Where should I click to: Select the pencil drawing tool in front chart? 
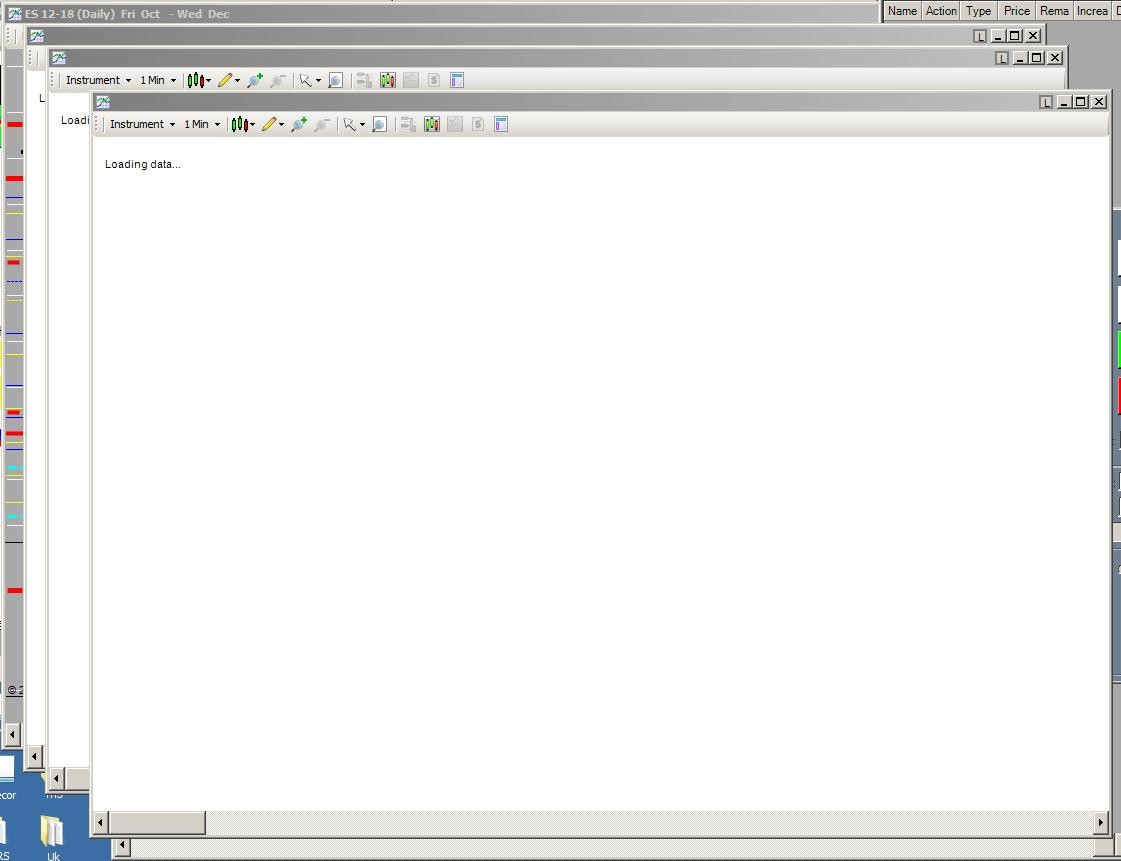coord(269,124)
